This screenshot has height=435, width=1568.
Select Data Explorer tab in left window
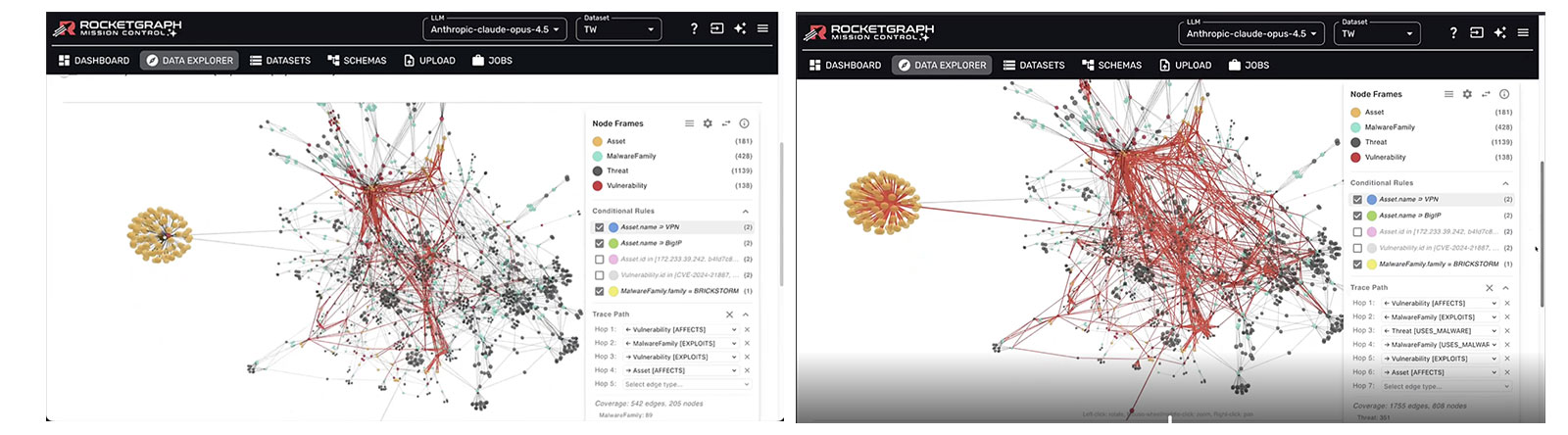tap(189, 61)
